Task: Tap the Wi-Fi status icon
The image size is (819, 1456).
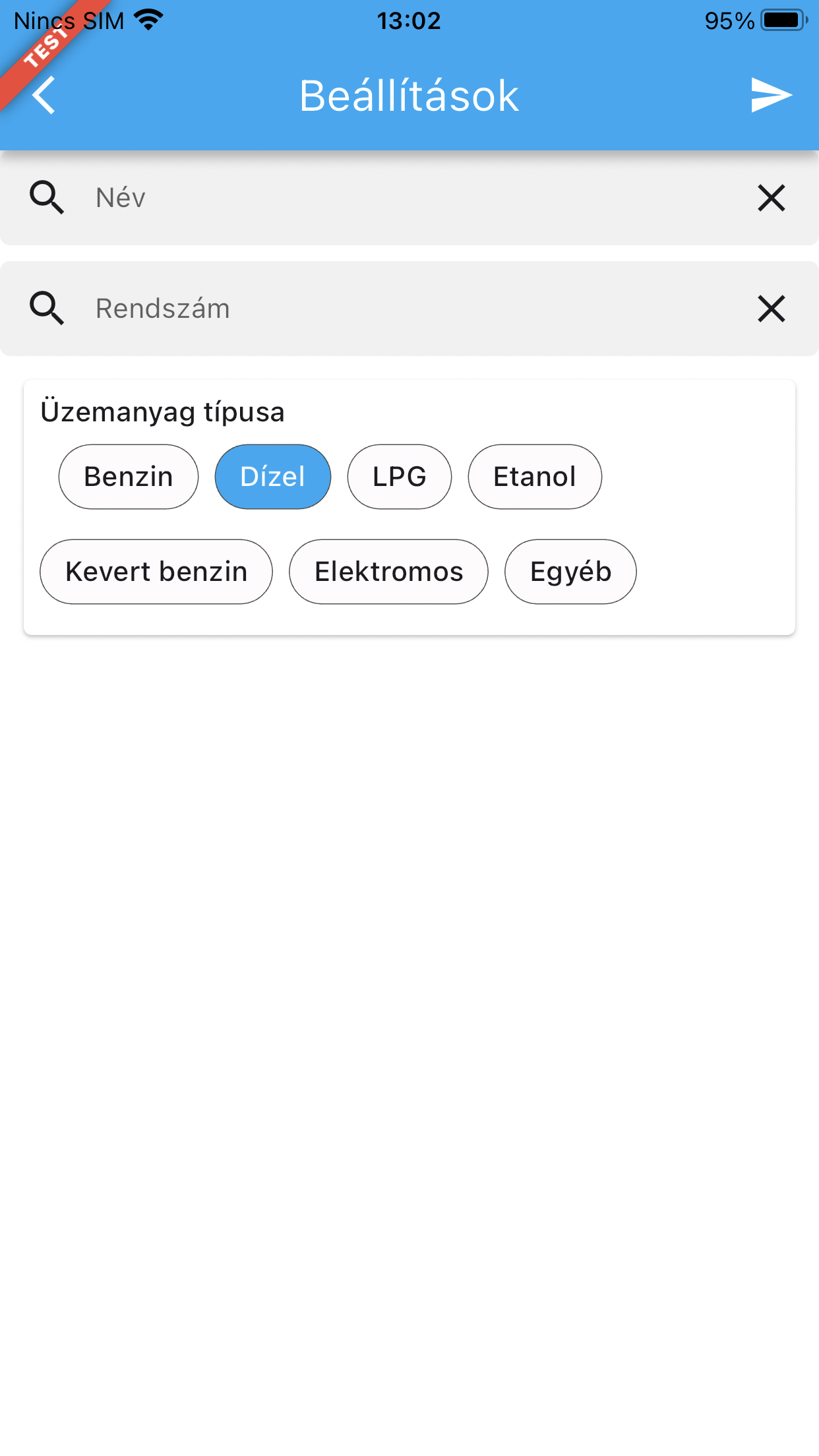Action: (148, 20)
